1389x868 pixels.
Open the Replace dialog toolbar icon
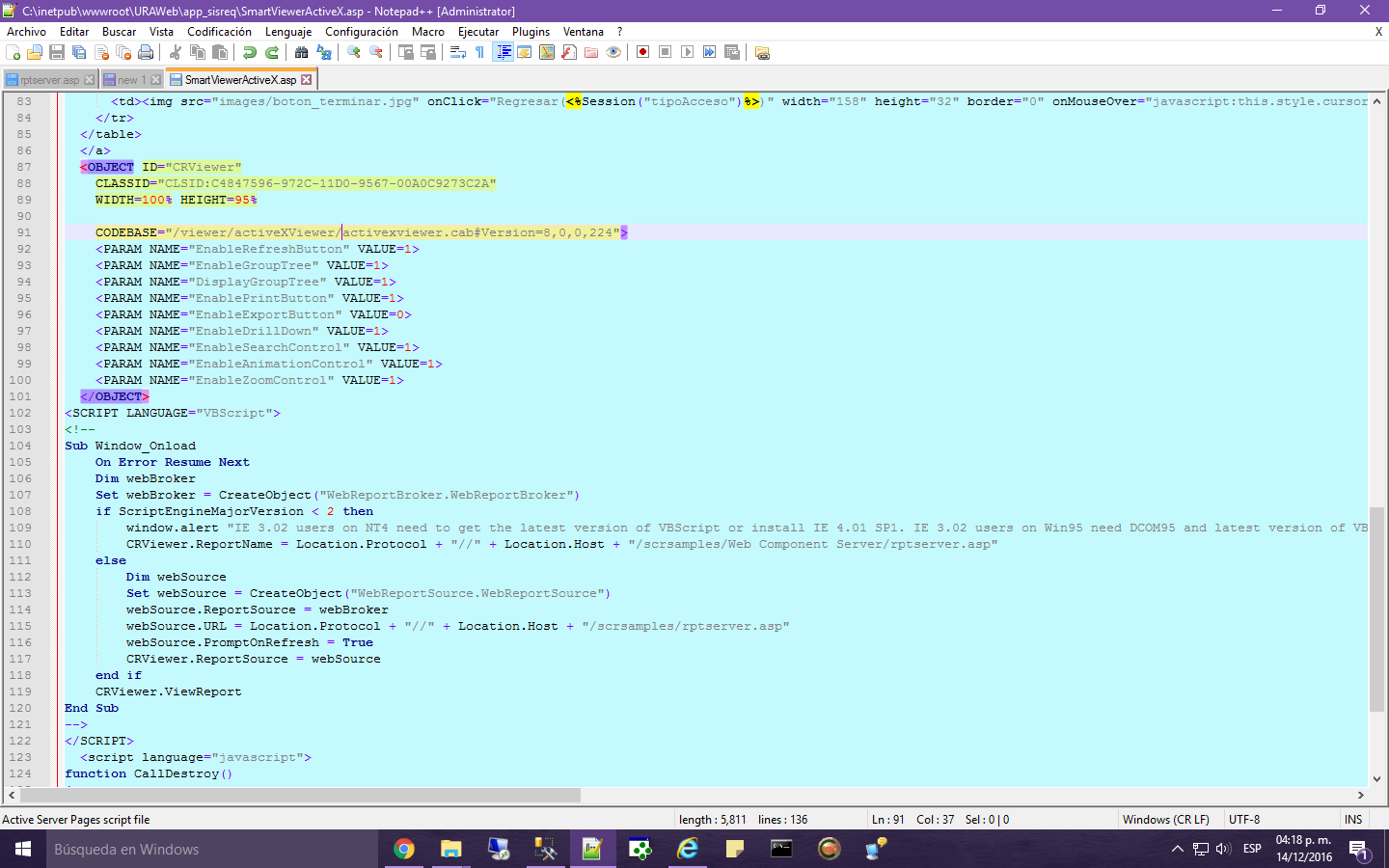324,52
